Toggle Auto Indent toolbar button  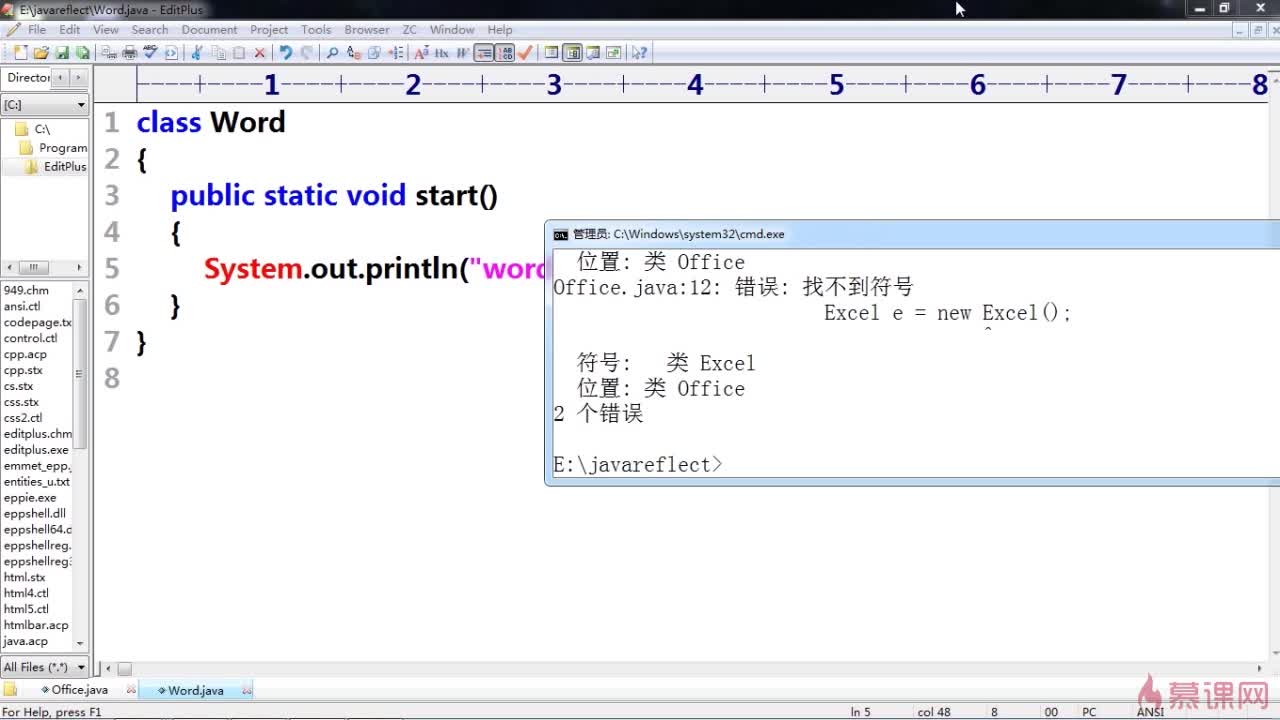pyautogui.click(x=483, y=52)
